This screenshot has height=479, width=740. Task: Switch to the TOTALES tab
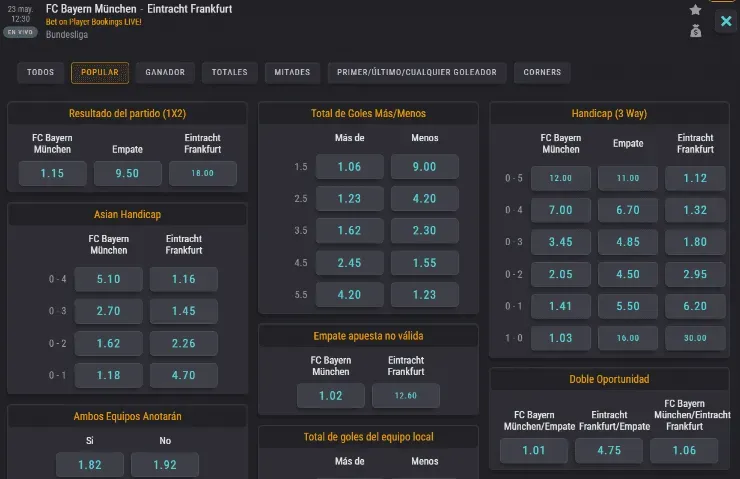[229, 72]
